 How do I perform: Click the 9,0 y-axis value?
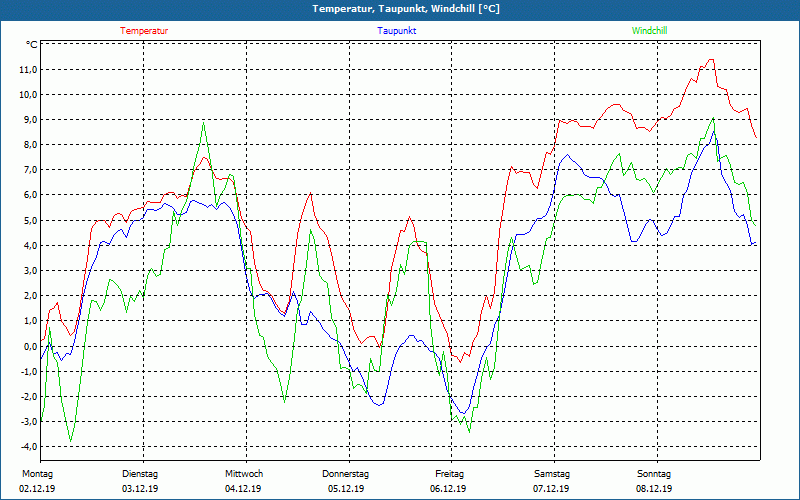pos(29,120)
